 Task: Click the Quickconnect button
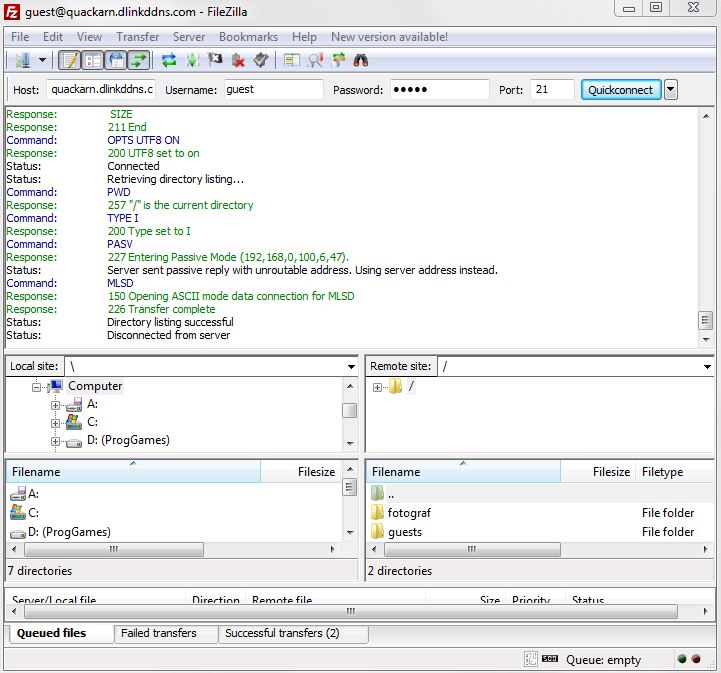[x=621, y=90]
